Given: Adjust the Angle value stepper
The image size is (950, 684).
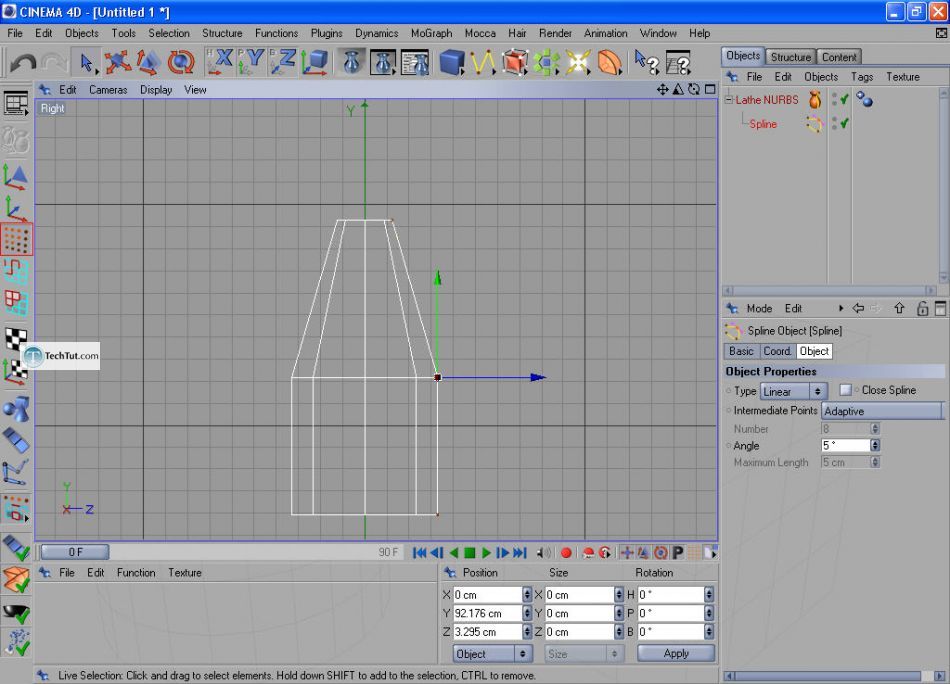Looking at the screenshot, I should 875,445.
